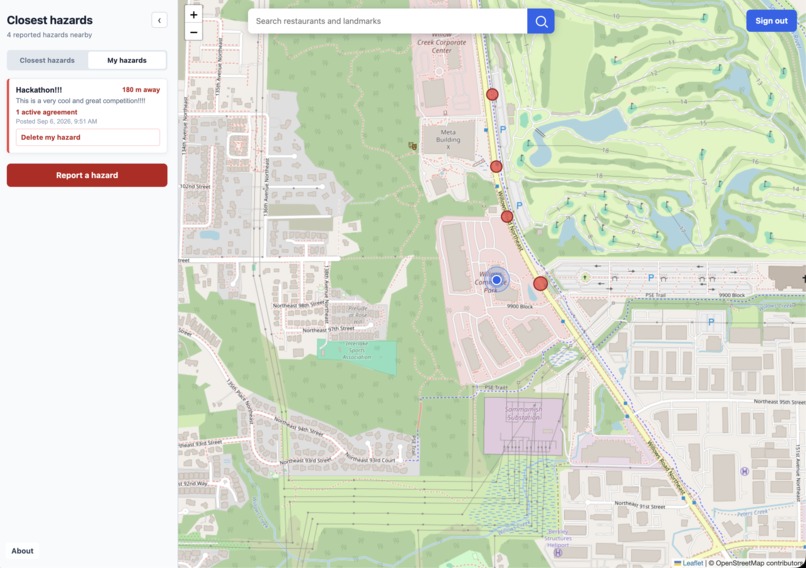806x568 pixels.
Task: Click the blue magnifier search button
Action: point(541,21)
